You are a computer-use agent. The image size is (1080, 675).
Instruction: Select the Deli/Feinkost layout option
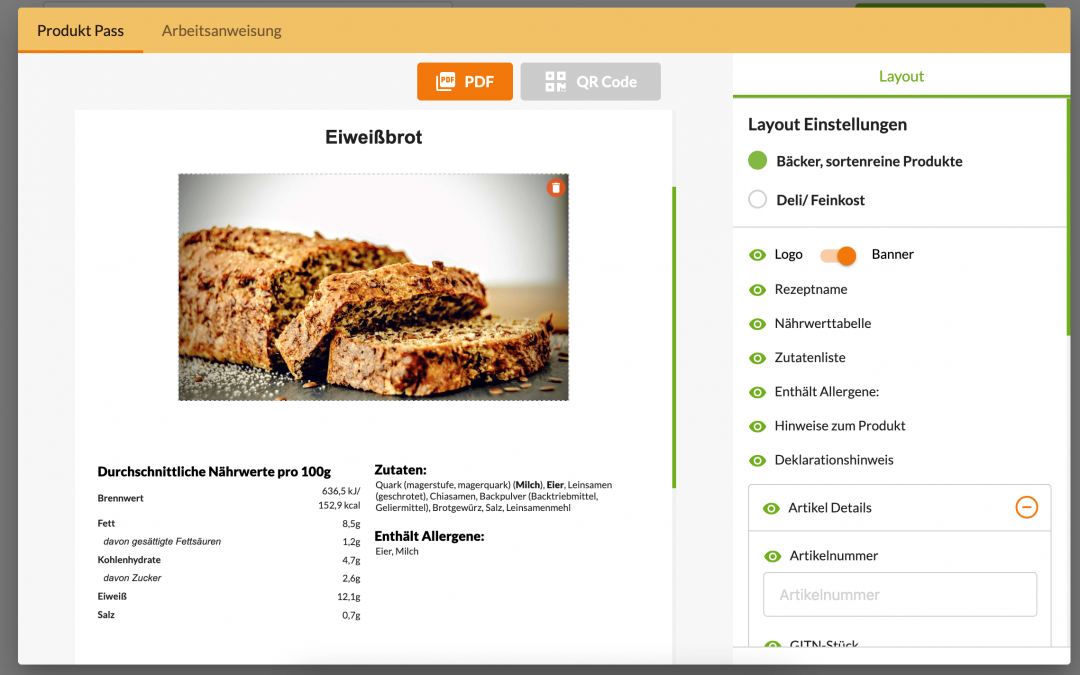pyautogui.click(x=757, y=199)
